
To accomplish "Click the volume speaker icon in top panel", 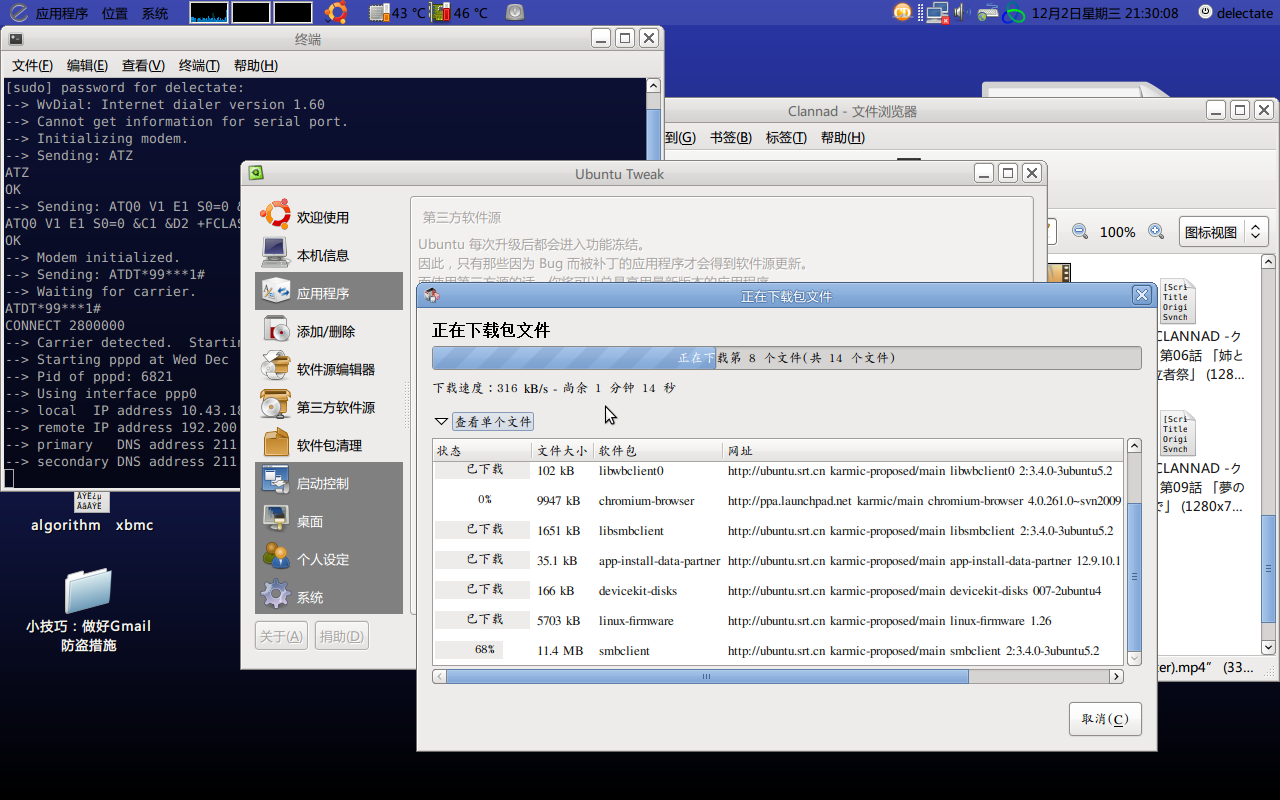I will click(x=960, y=13).
